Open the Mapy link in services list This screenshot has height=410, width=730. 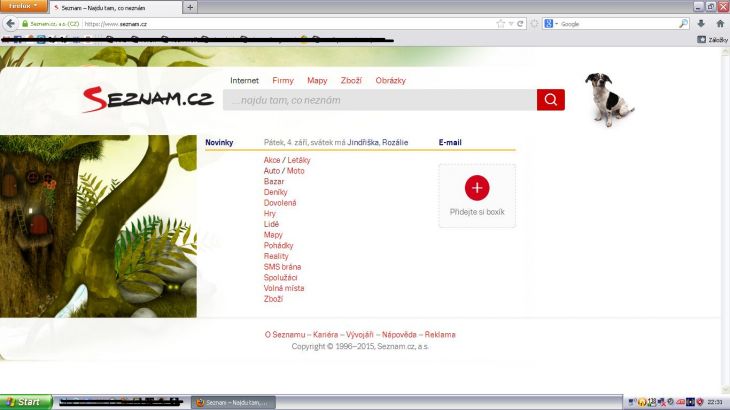coord(273,235)
